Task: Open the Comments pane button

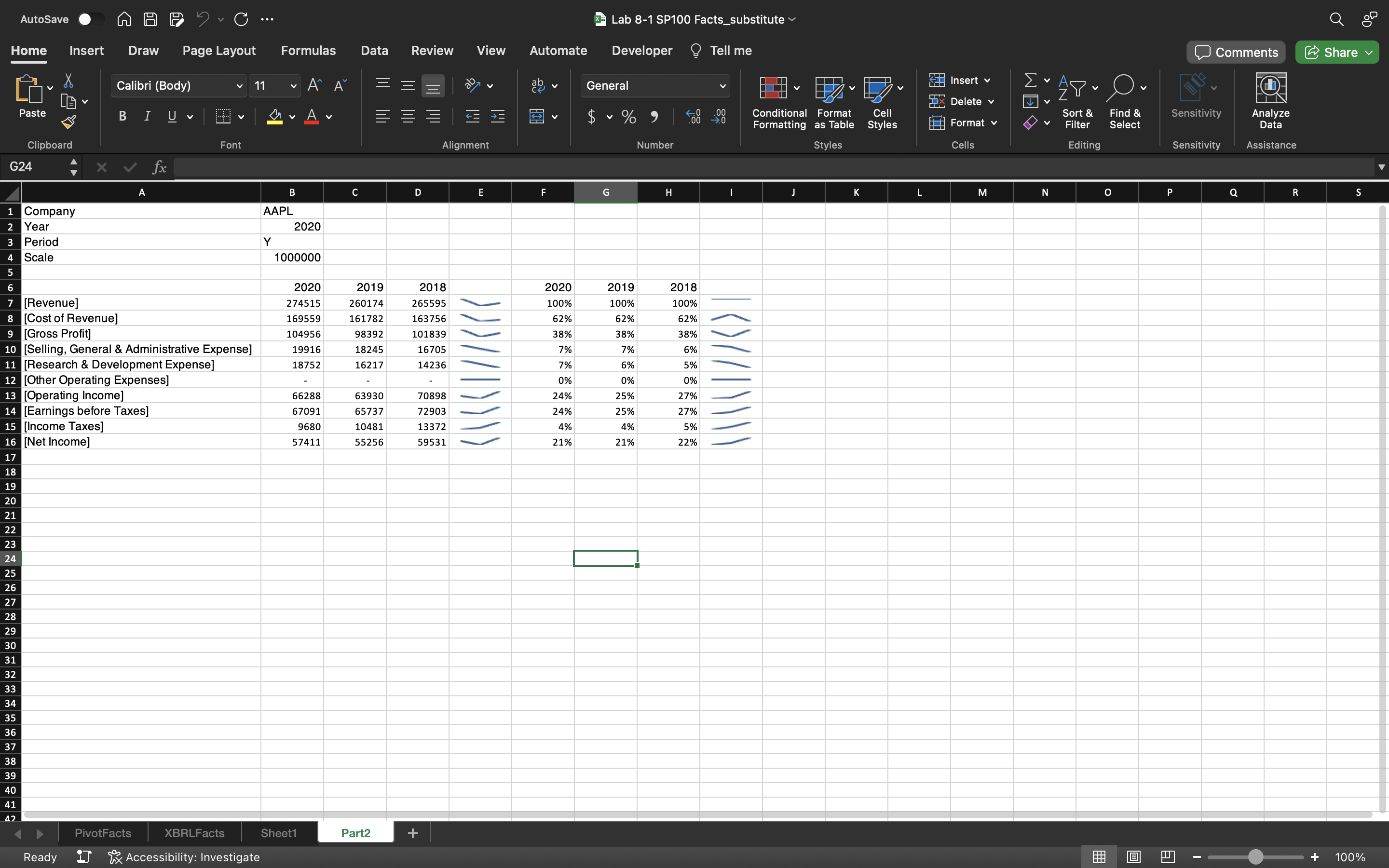Action: (x=1236, y=52)
